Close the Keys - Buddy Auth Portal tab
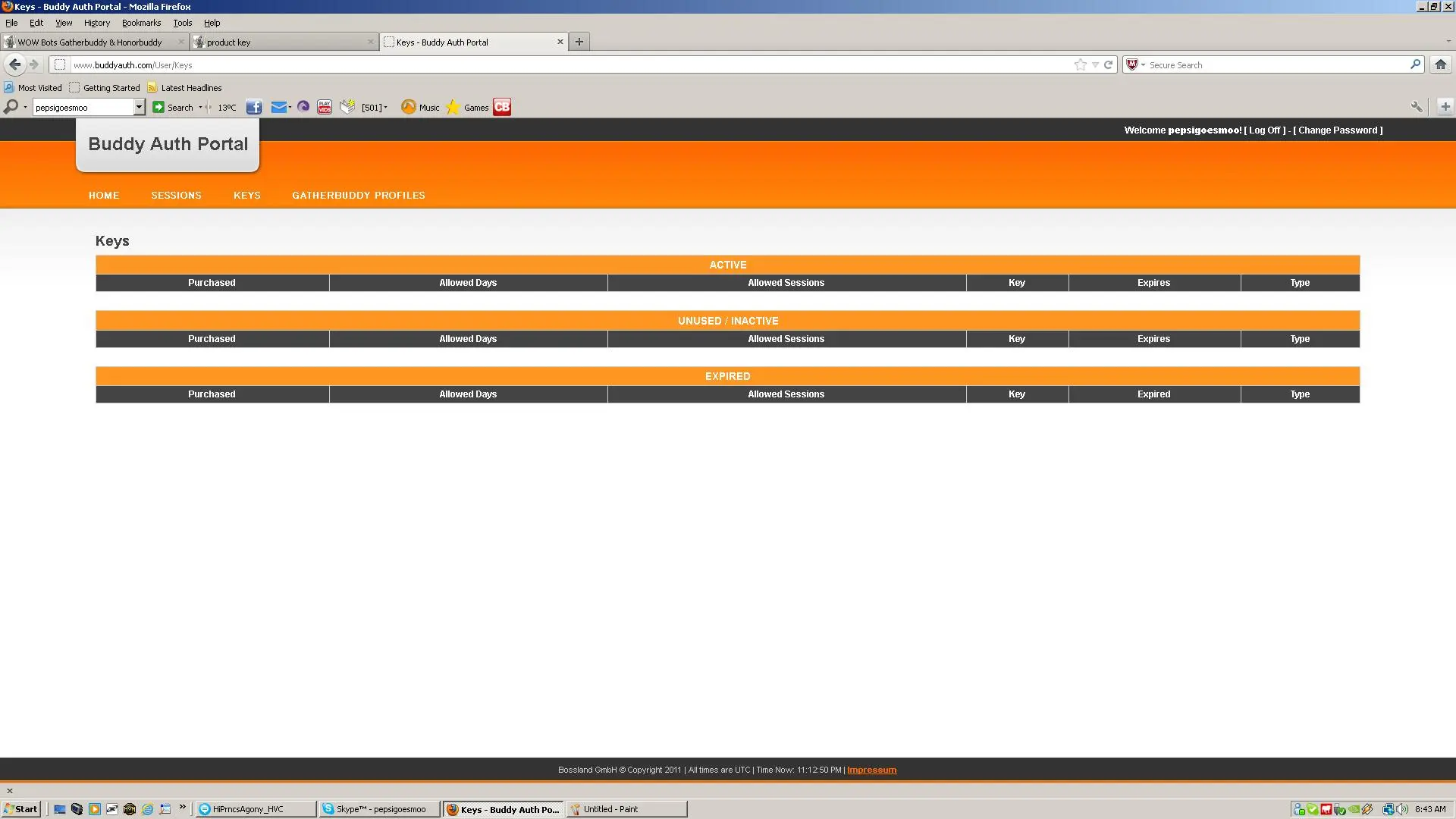 pyautogui.click(x=560, y=42)
